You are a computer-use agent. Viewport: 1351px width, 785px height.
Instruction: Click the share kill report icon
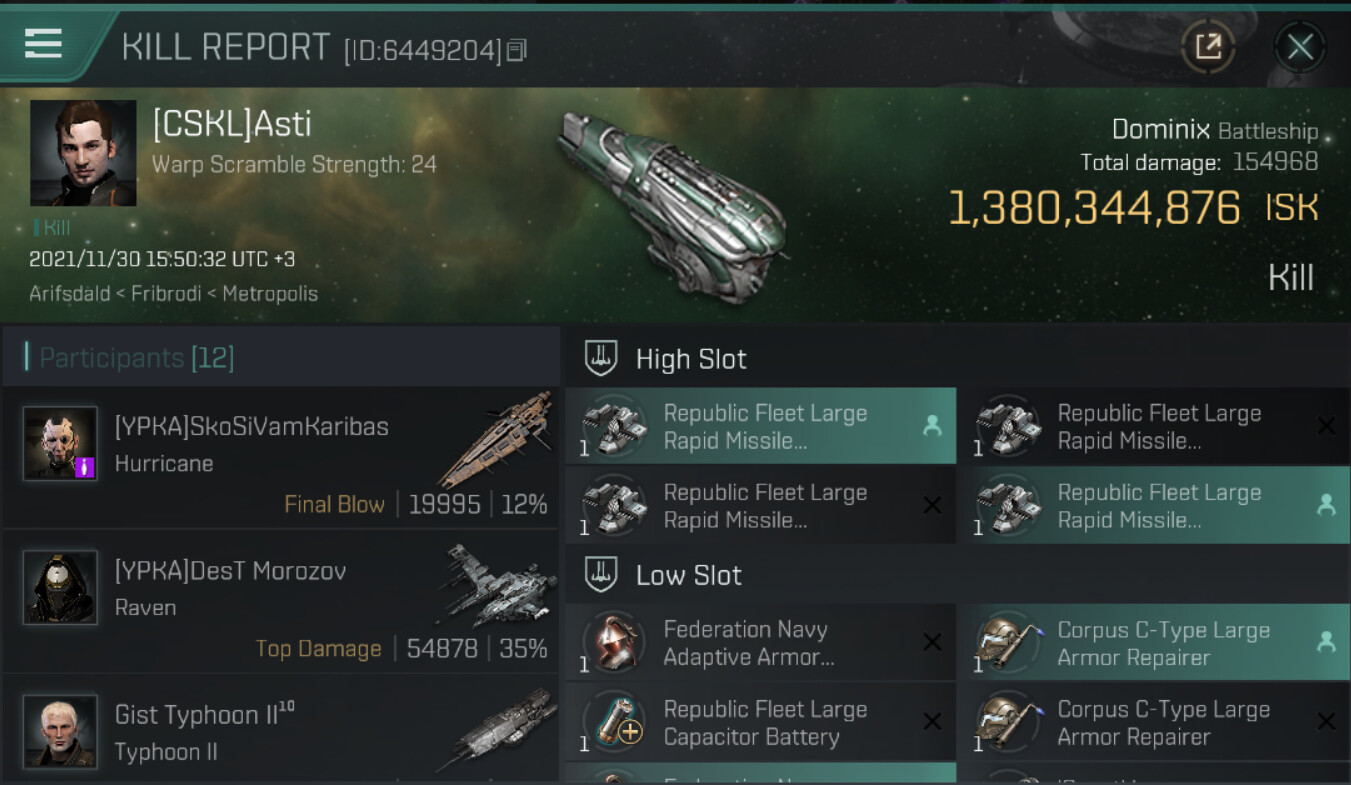click(x=1208, y=46)
